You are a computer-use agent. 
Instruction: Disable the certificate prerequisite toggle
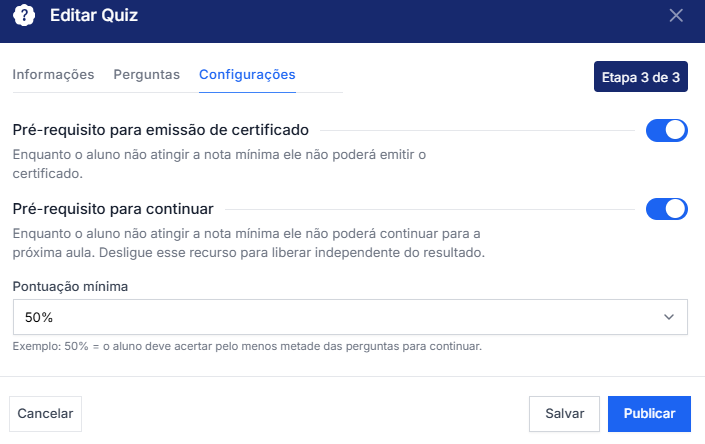667,130
